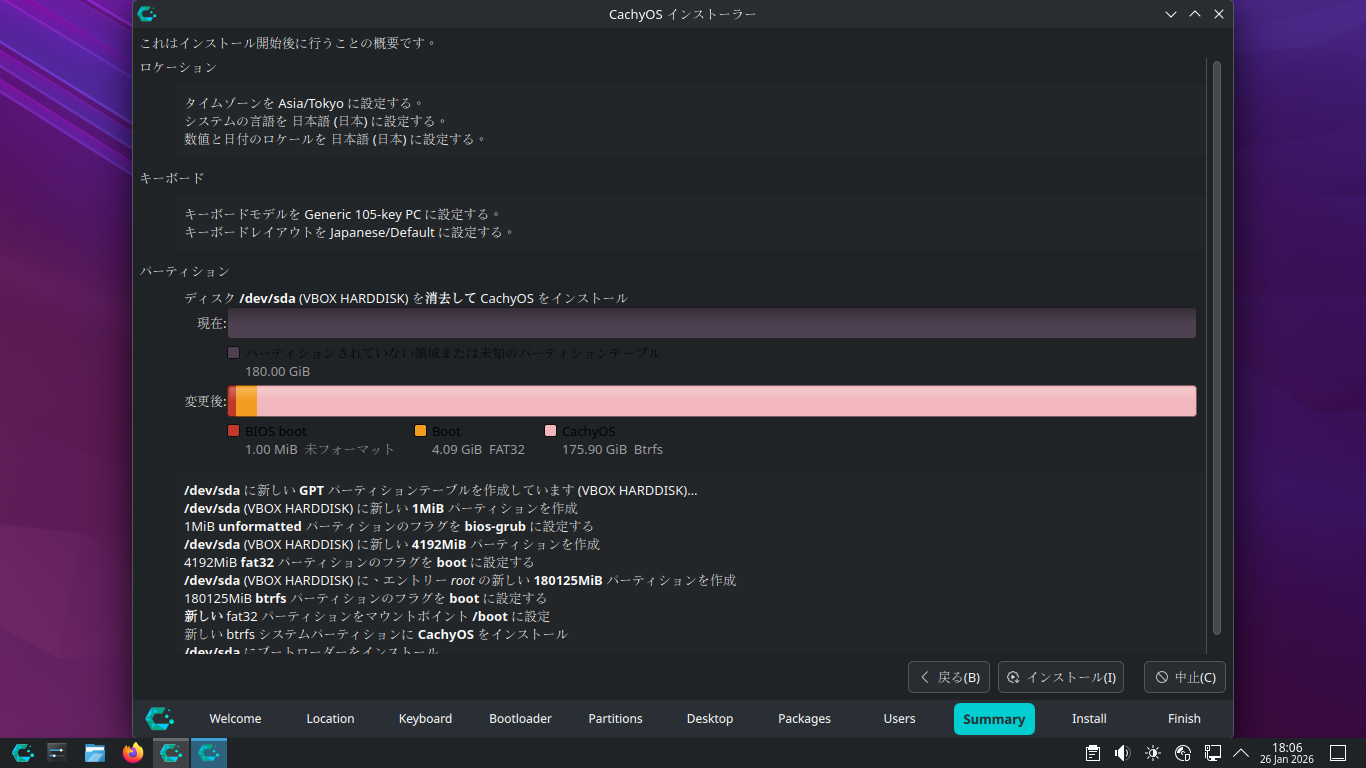The width and height of the screenshot is (1366, 768).
Task: Go to the Welcome step
Action: (x=235, y=719)
